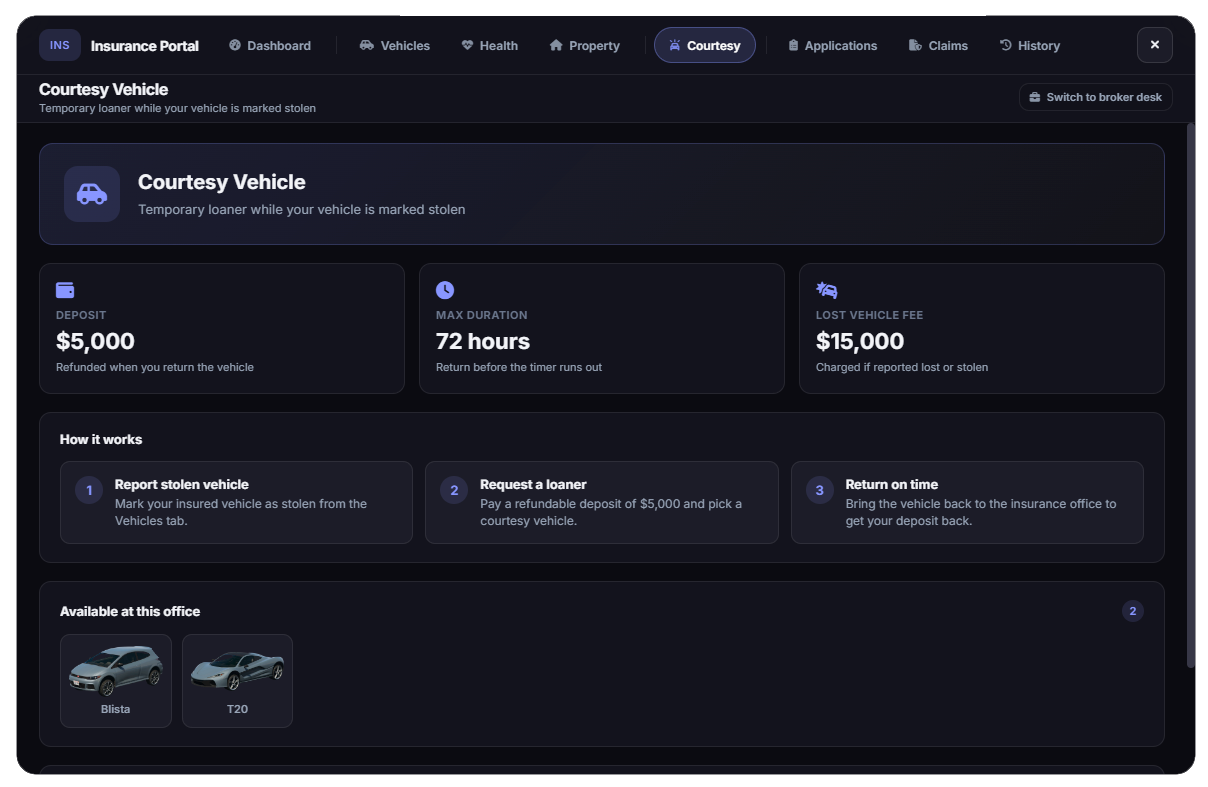Screen dimensions: 1208x787
Task: Switch to the Vehicles tab
Action: 395,45
